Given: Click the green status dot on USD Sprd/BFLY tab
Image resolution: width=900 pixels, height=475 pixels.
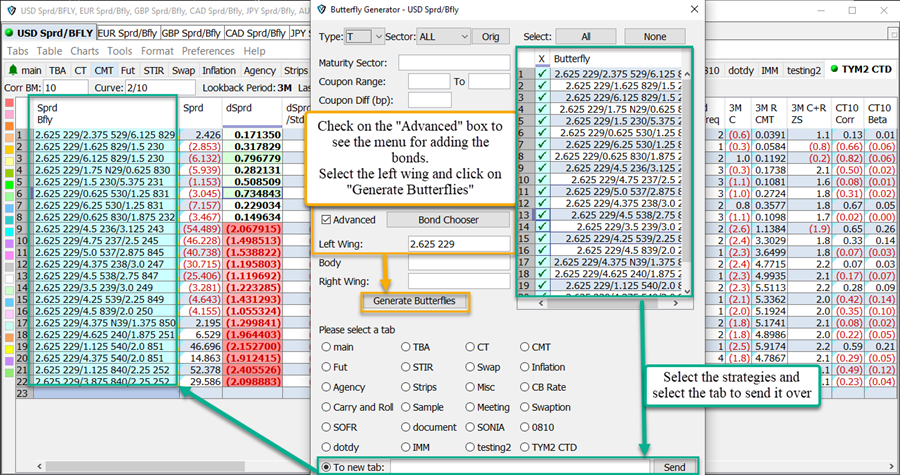Looking at the screenshot, I should [9, 33].
